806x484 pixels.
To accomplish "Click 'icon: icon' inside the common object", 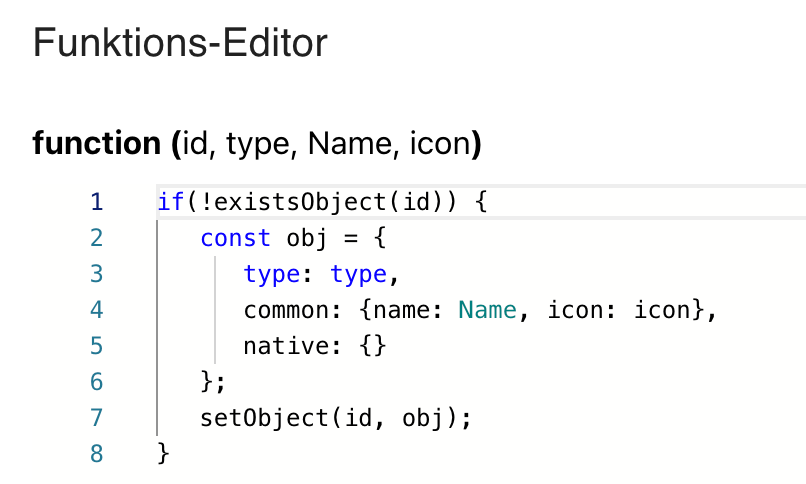I will click(620, 310).
